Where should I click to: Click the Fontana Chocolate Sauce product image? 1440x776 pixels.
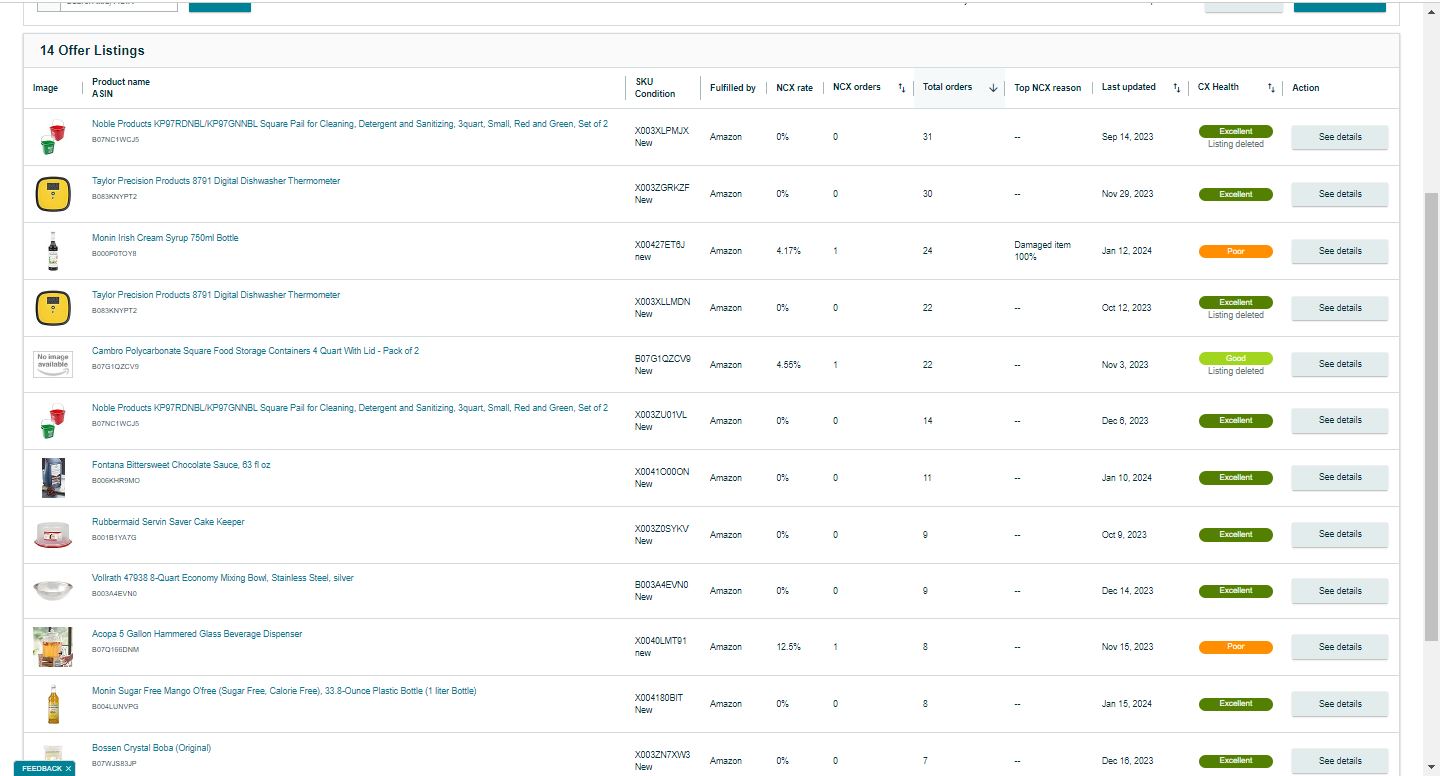53,478
